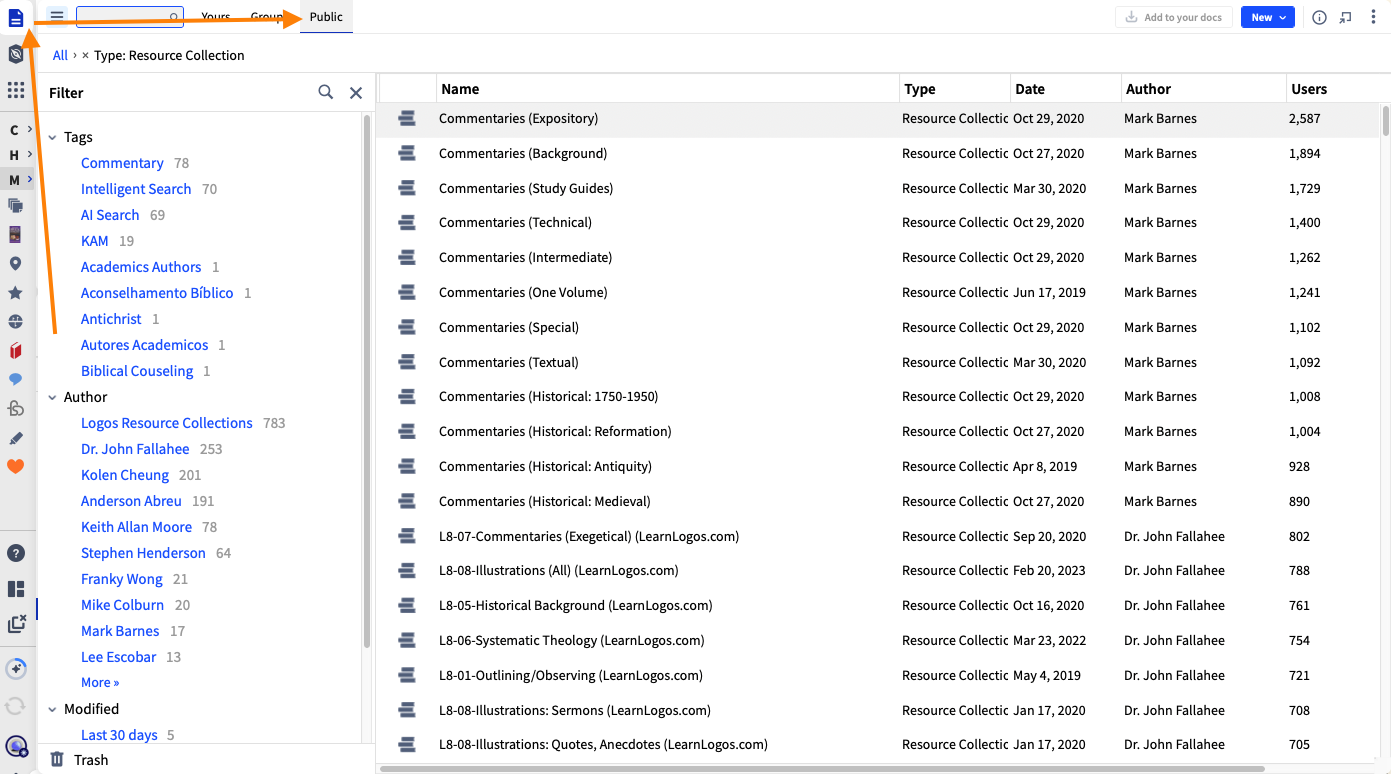
Task: Click the globe icon in the sidebar
Action: [x=15, y=322]
